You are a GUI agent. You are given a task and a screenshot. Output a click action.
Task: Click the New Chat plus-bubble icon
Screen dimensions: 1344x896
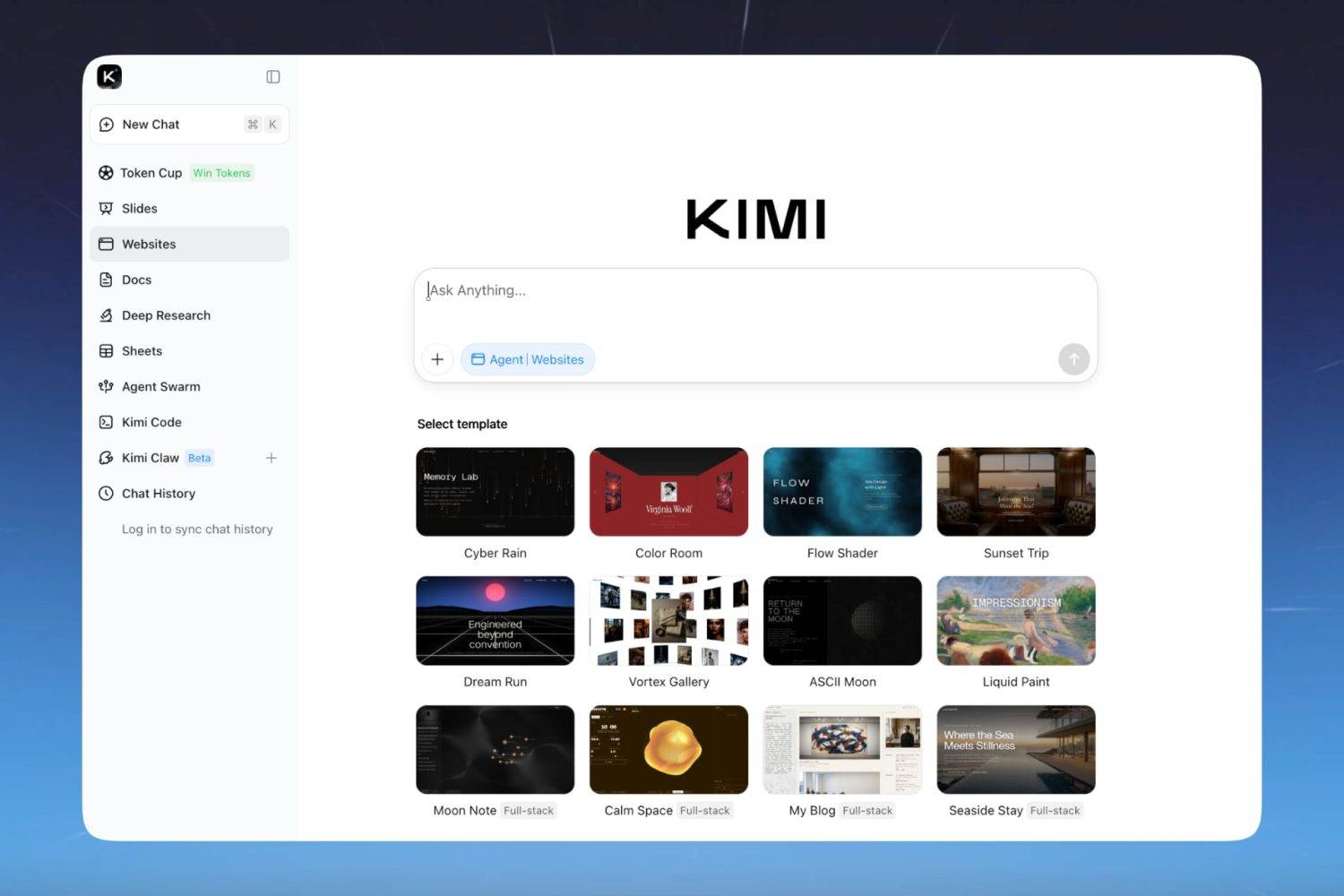pos(107,125)
